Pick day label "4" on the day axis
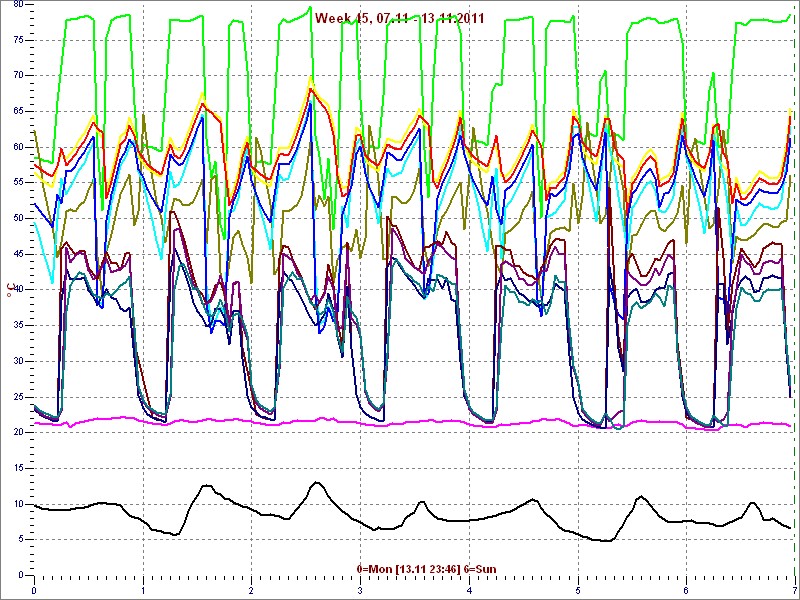 [x=469, y=591]
